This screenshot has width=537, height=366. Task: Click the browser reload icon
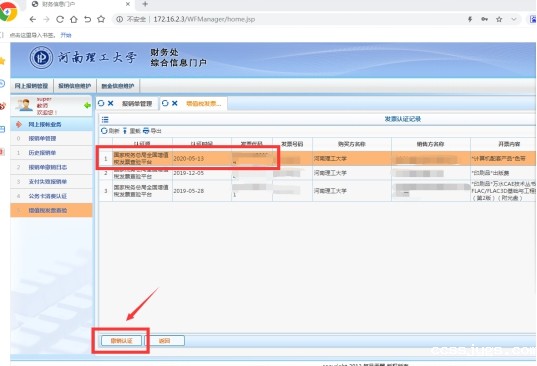tap(60, 19)
